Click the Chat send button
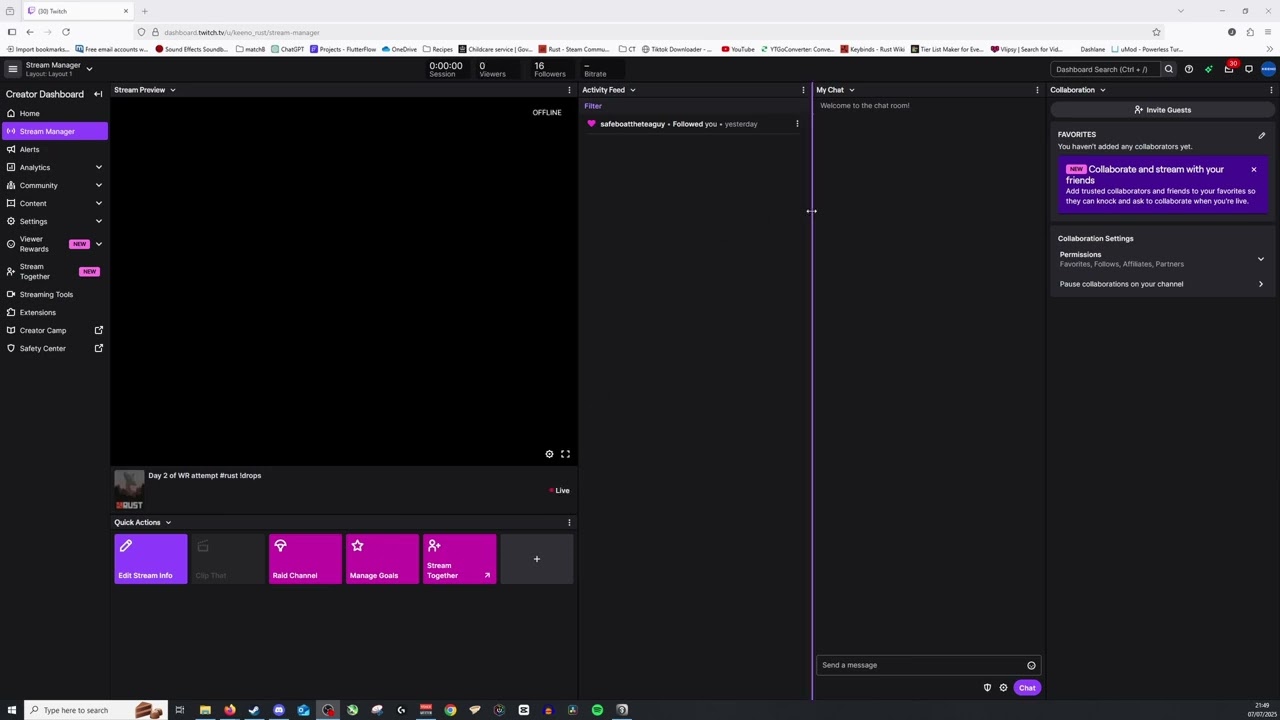This screenshot has width=1280, height=720. (x=1027, y=688)
